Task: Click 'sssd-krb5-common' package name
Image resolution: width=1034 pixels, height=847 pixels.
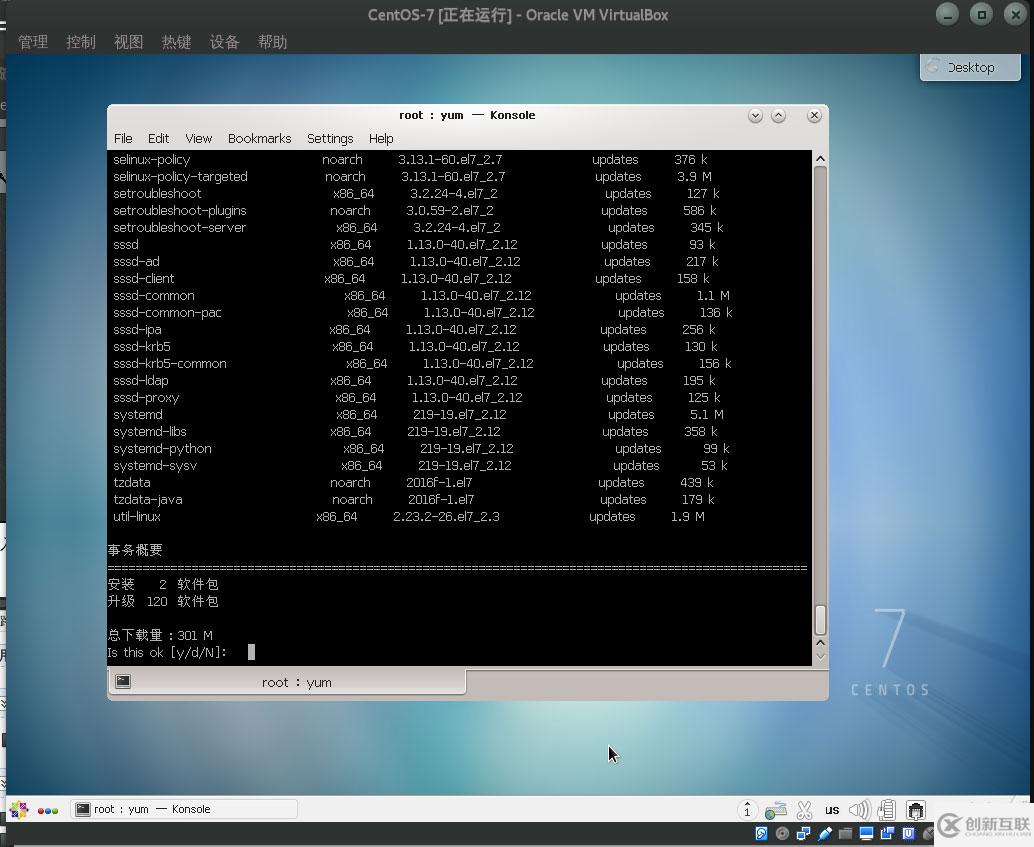Action: pyautogui.click(x=169, y=363)
